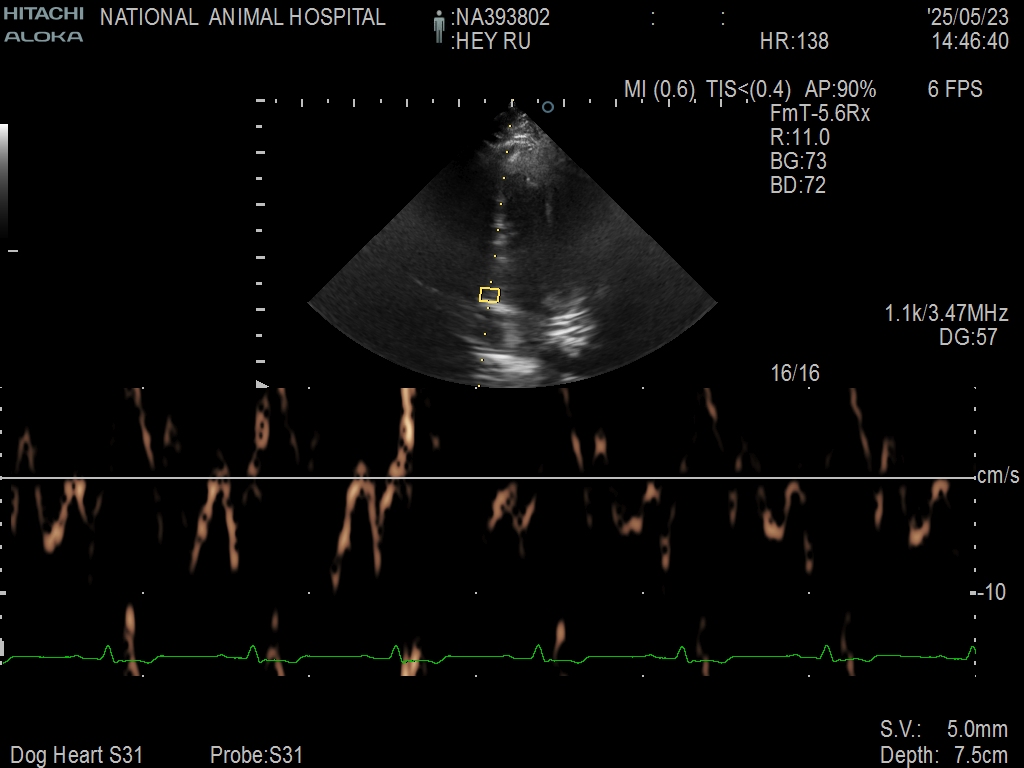Click the Depth 7.5cm value
Screen dimensions: 1024x768
click(943, 755)
